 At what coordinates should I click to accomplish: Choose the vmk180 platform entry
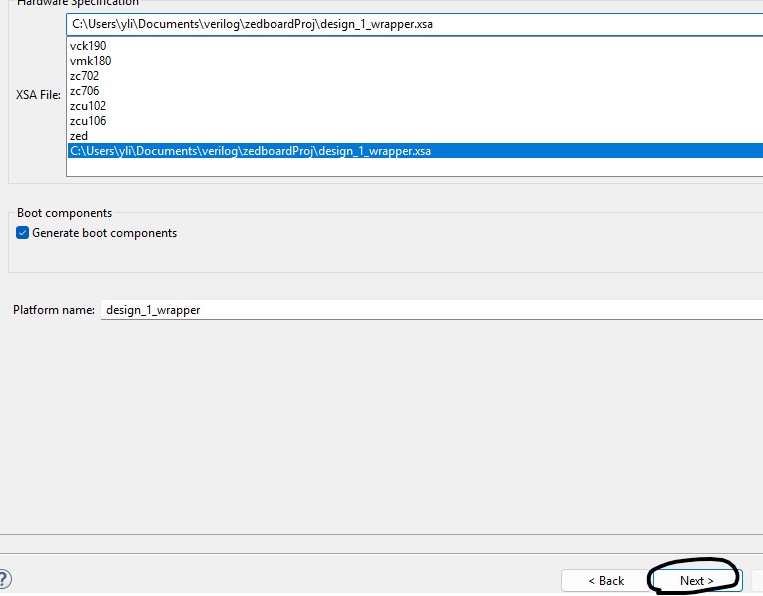[x=89, y=61]
